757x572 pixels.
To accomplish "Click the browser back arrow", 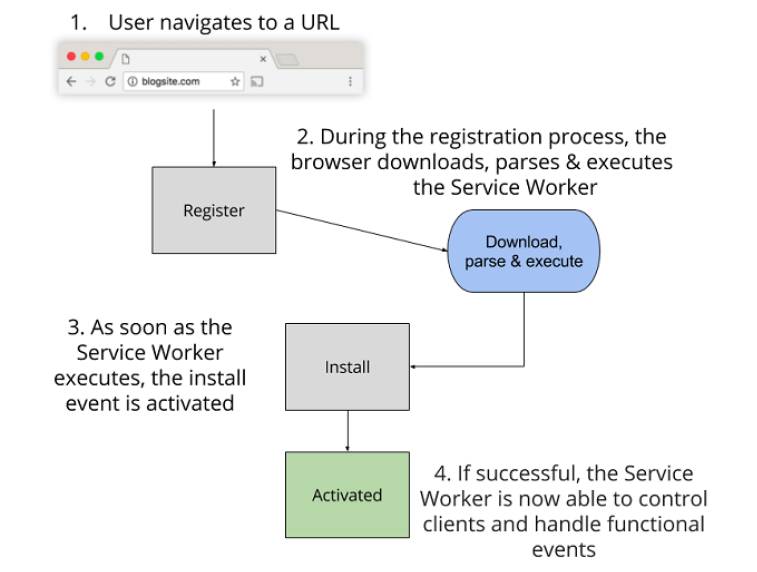I will [x=71, y=82].
